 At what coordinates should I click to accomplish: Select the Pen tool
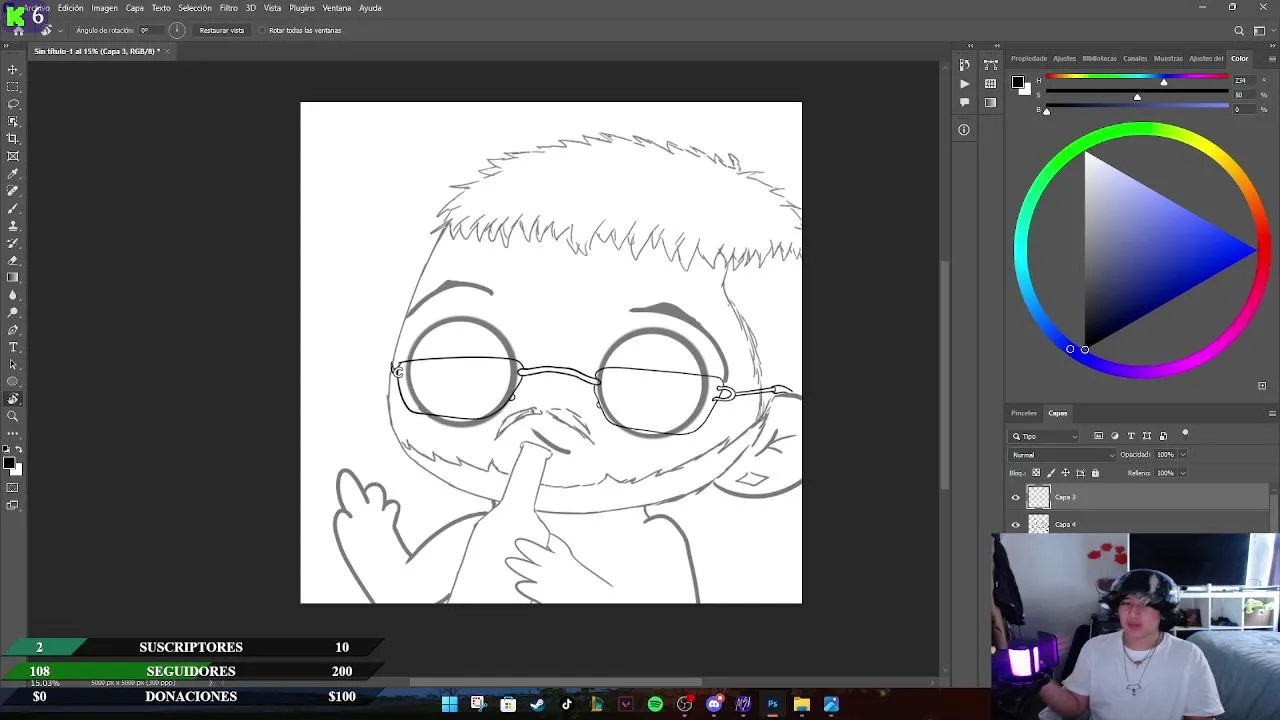pyautogui.click(x=13, y=330)
